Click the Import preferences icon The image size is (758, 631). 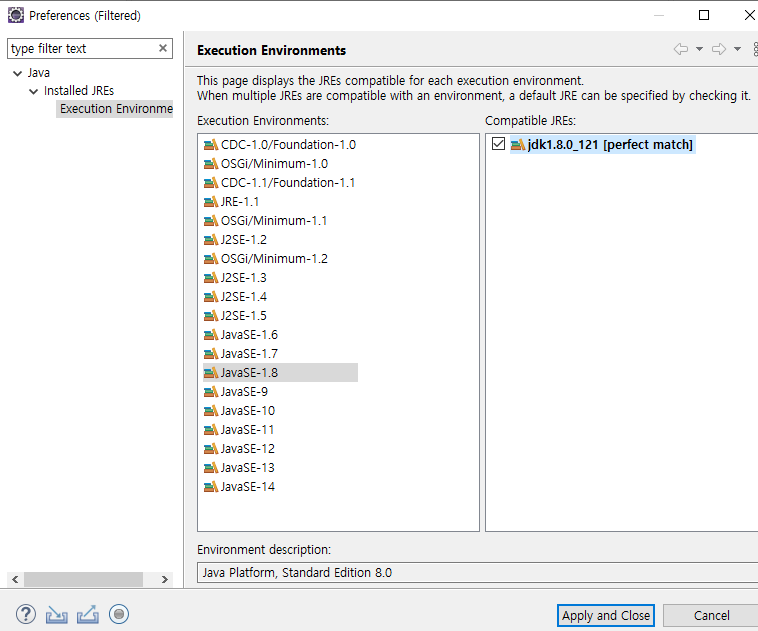[x=57, y=615]
